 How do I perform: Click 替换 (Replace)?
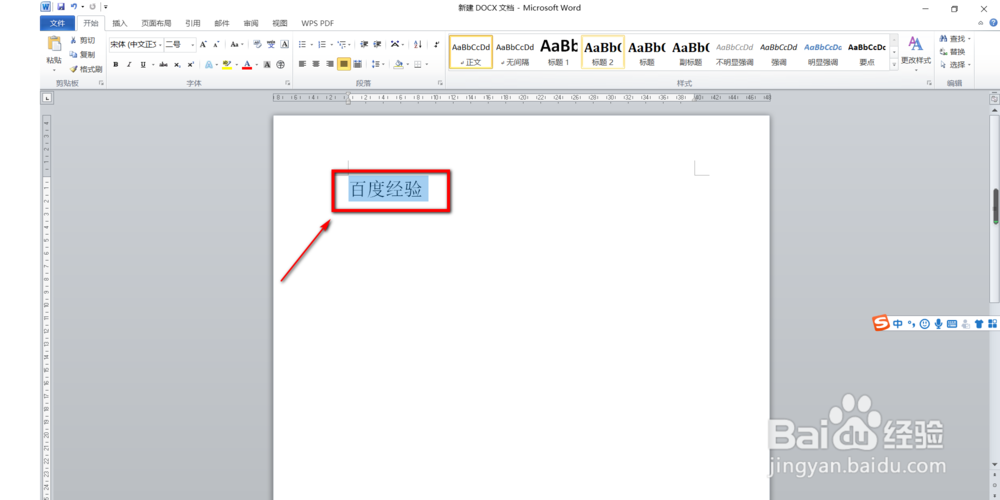click(953, 52)
